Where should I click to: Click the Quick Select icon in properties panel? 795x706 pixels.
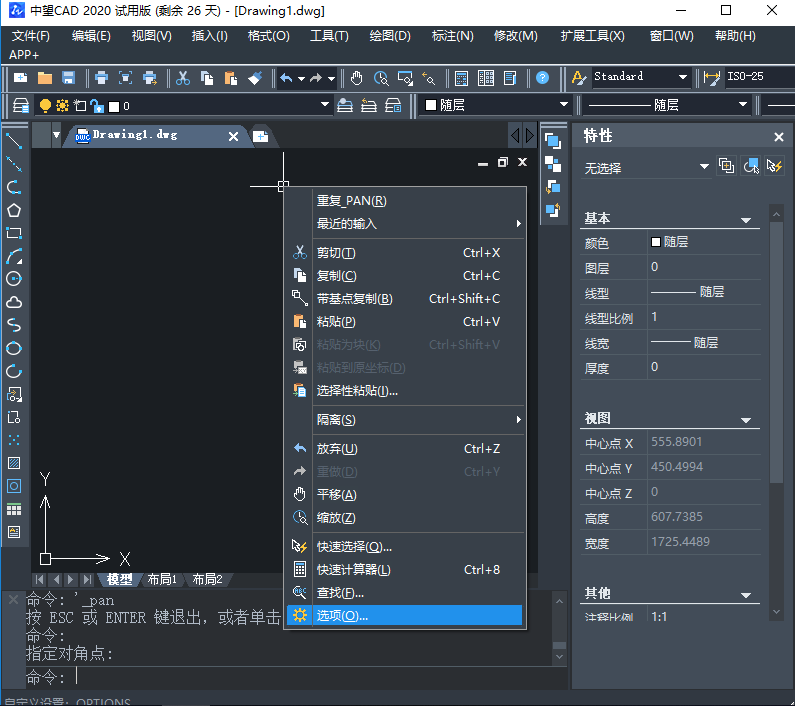click(x=774, y=166)
